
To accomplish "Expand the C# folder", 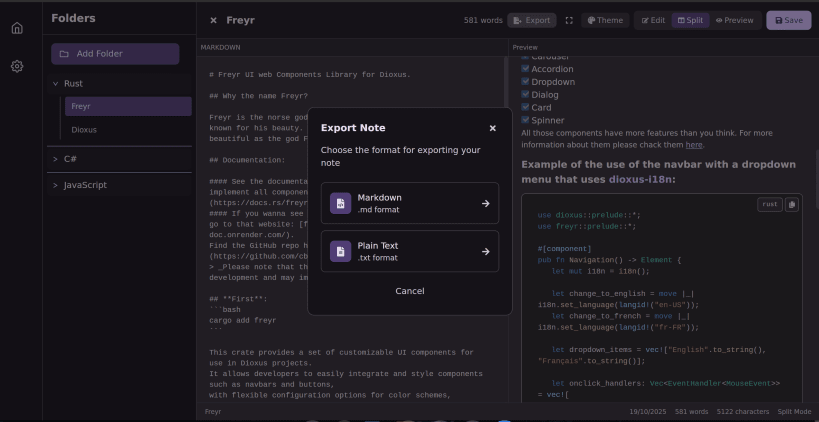I will point(55,158).
